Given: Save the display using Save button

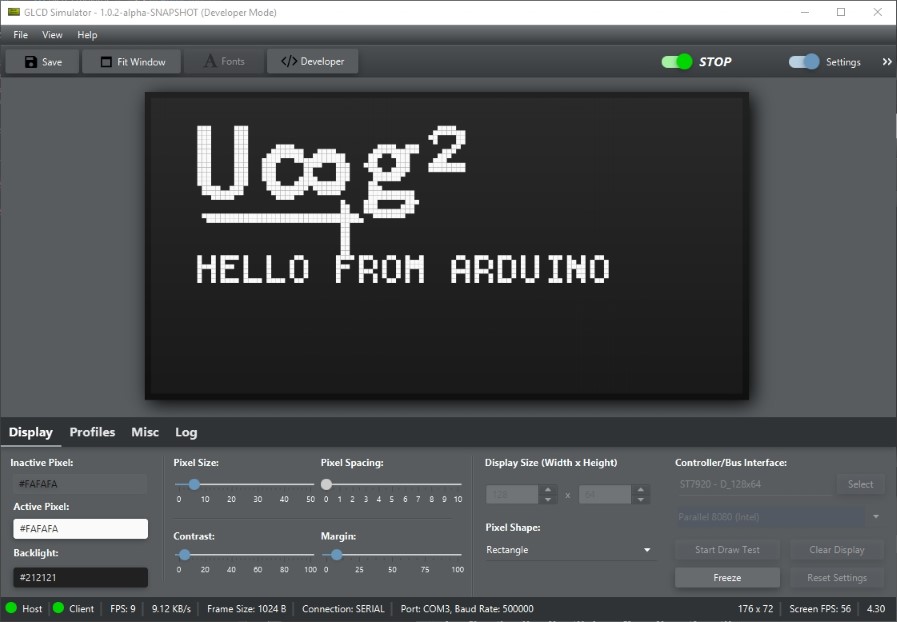Looking at the screenshot, I should (42, 61).
